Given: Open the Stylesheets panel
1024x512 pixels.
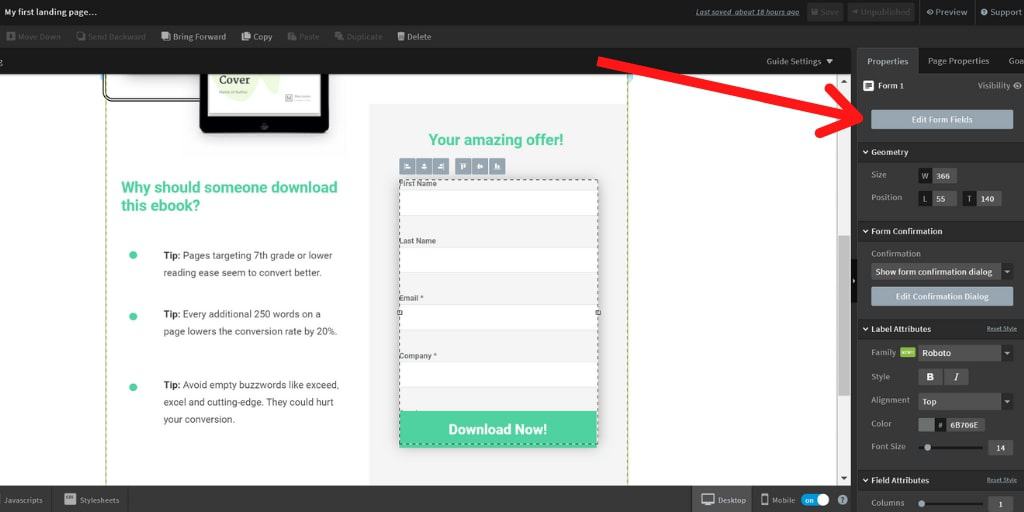Looking at the screenshot, I should click(x=91, y=500).
